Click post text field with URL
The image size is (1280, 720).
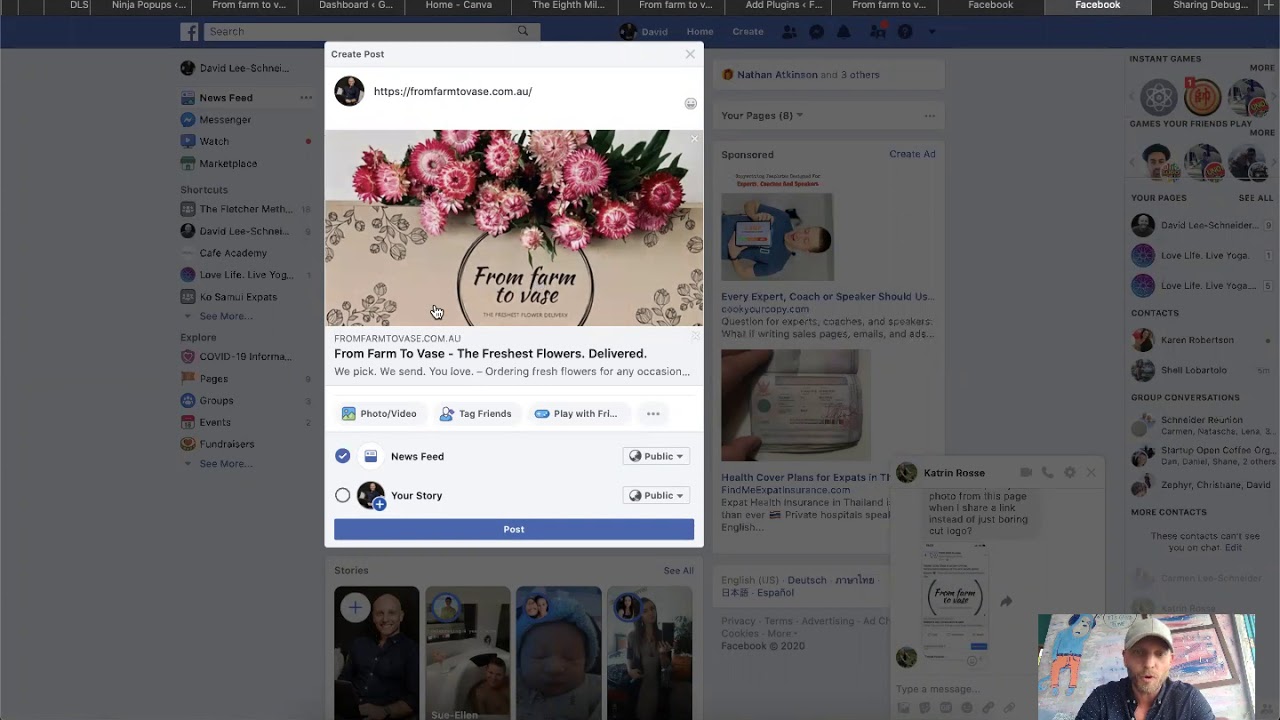click(452, 92)
